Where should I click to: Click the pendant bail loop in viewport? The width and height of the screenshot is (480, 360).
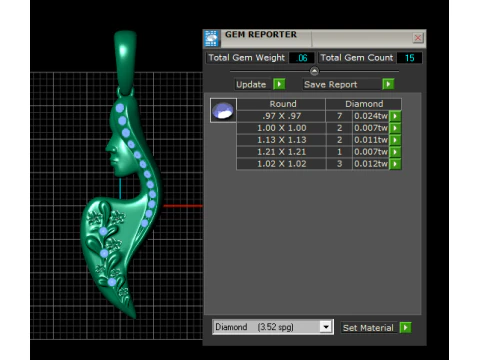[125, 62]
